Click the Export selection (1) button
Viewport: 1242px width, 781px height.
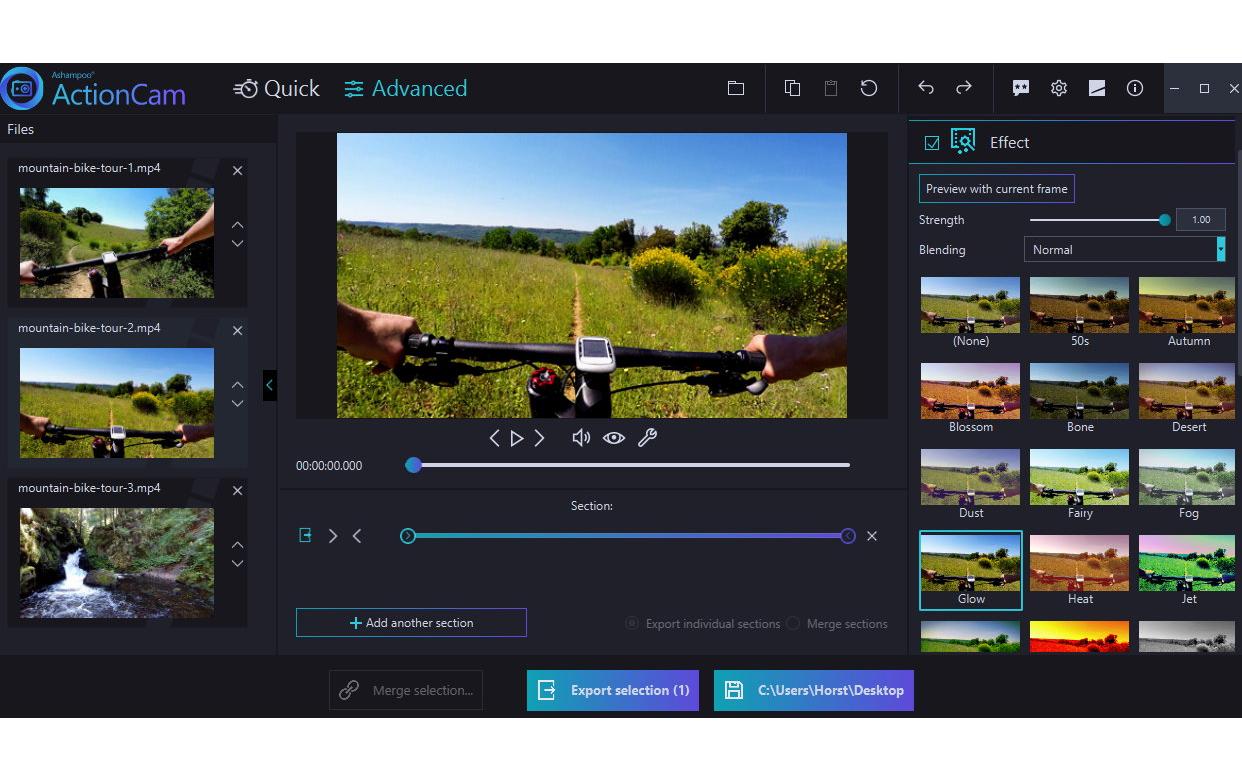(613, 690)
